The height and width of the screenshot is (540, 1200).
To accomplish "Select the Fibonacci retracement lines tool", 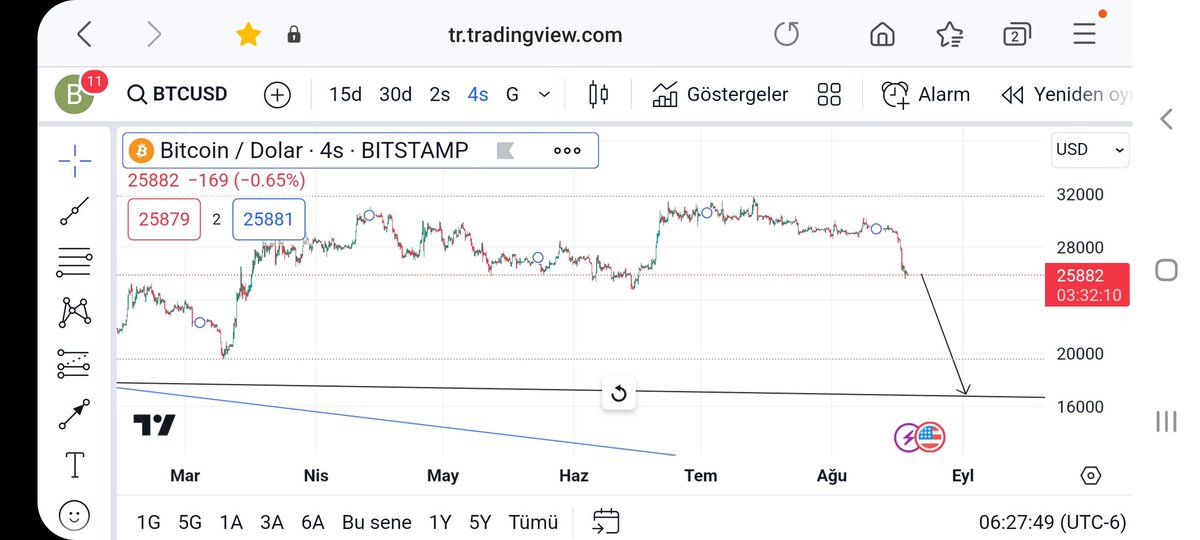I will [x=74, y=263].
